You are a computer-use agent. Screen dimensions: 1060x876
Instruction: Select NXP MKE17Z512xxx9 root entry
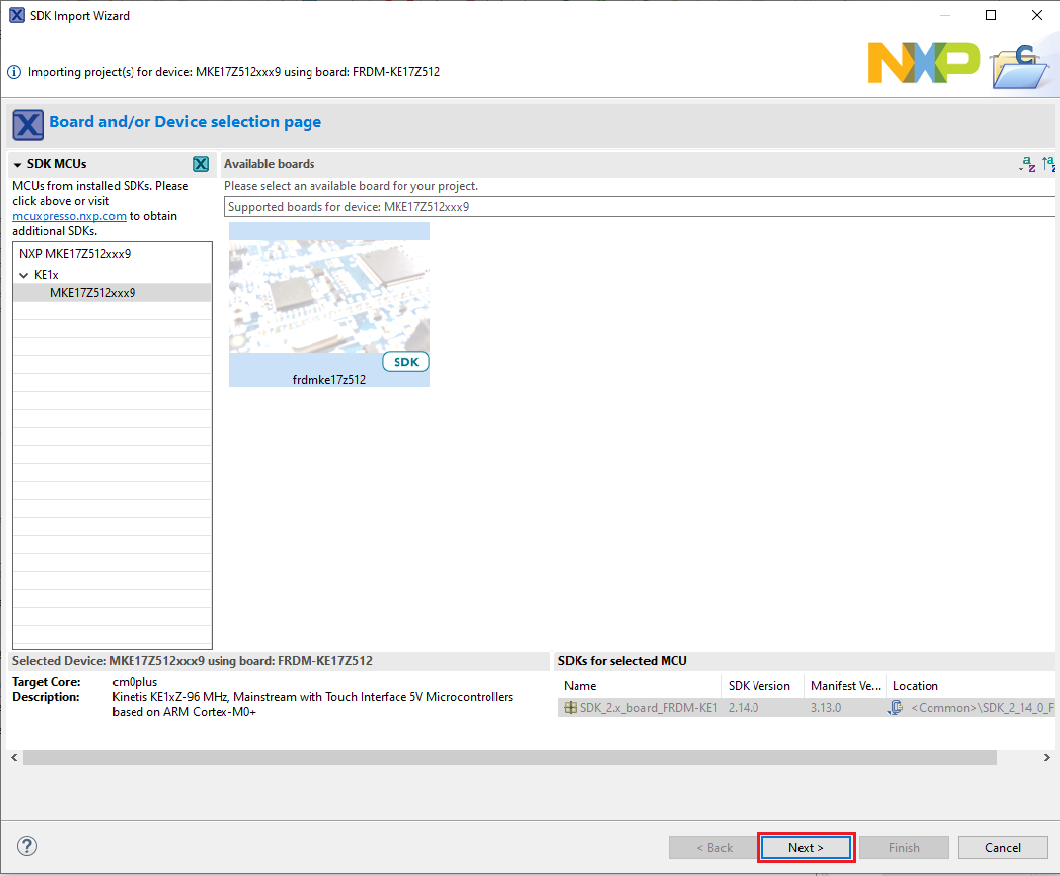(x=75, y=254)
